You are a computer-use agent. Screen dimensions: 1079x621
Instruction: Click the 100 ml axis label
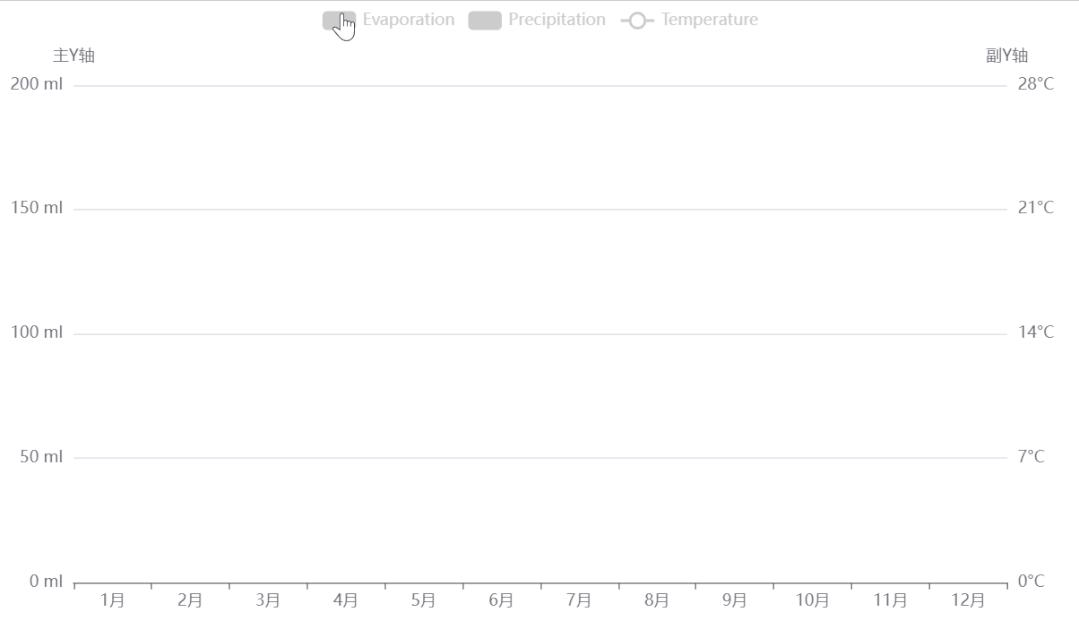pos(37,332)
